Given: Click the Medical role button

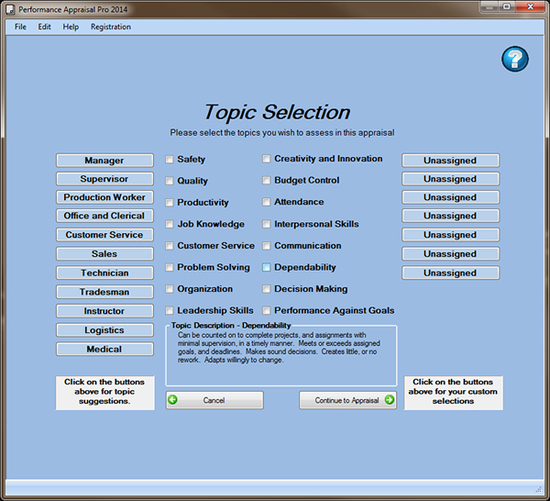Looking at the screenshot, I should (x=105, y=349).
